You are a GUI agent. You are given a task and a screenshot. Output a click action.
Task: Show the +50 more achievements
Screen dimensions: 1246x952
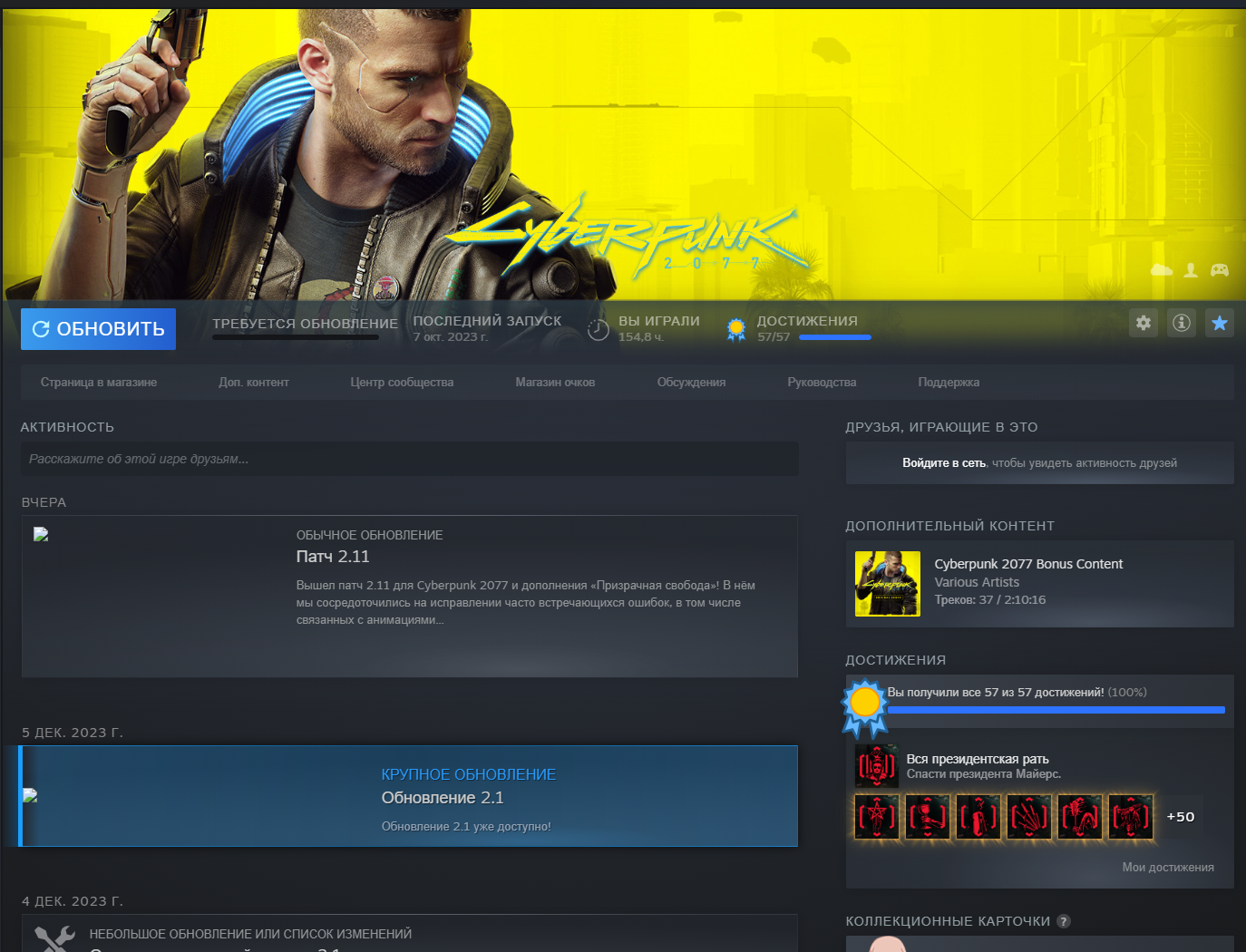coord(1180,817)
